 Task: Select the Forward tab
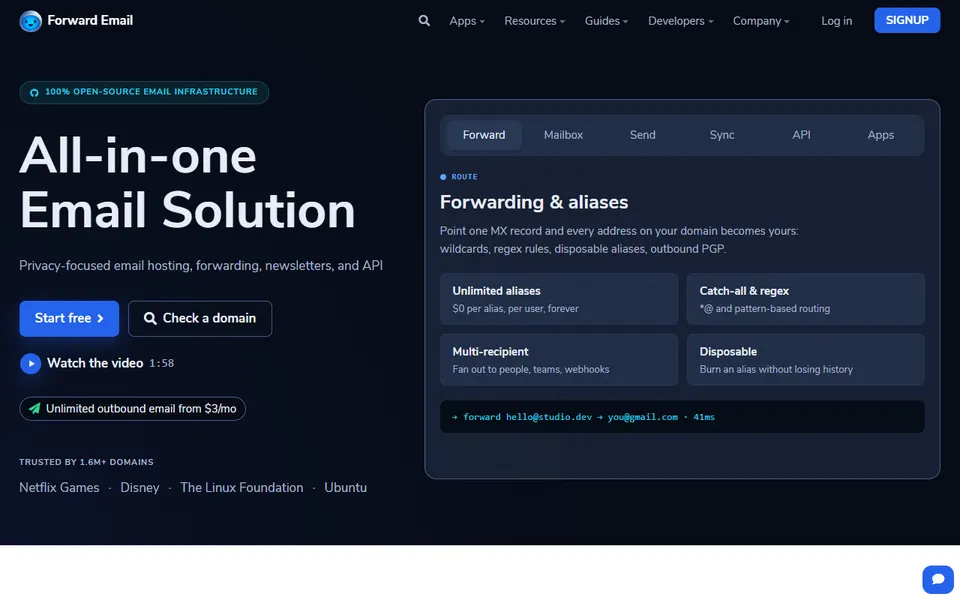click(x=484, y=135)
